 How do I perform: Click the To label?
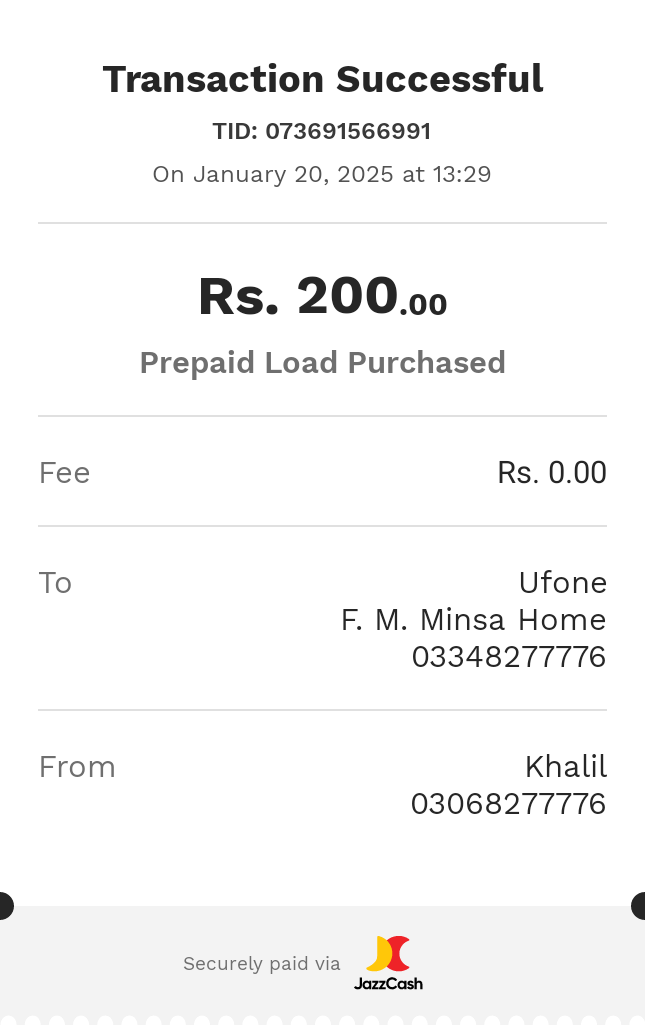tap(55, 582)
